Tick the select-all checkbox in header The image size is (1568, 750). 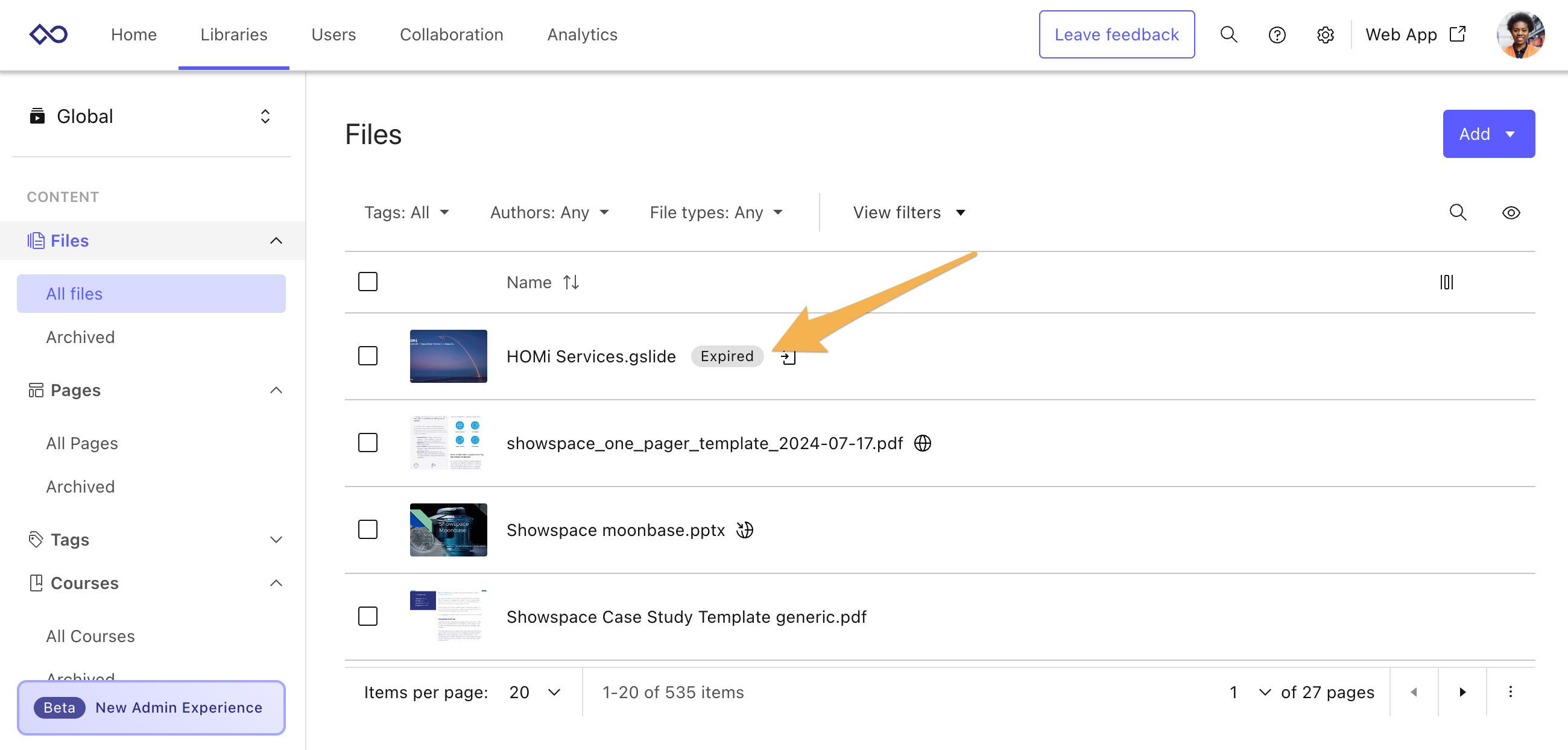point(368,282)
